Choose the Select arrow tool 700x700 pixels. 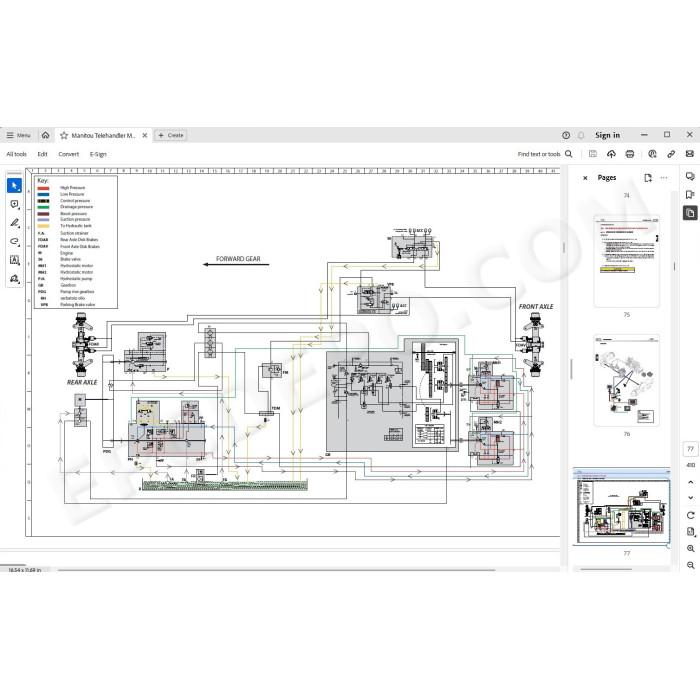tap(14, 185)
